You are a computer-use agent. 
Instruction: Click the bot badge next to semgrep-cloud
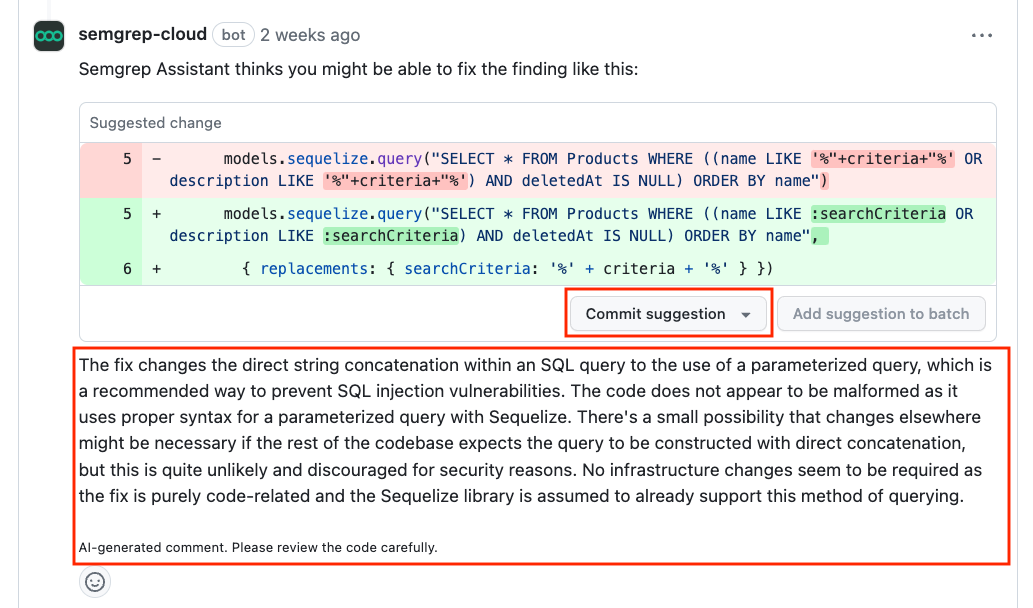(232, 34)
